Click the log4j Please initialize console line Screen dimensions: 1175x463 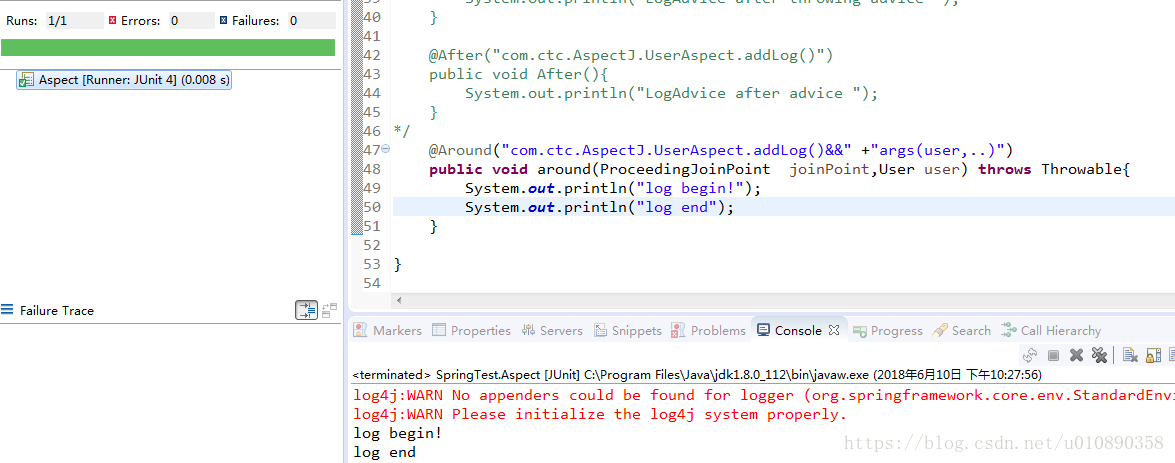pos(599,414)
